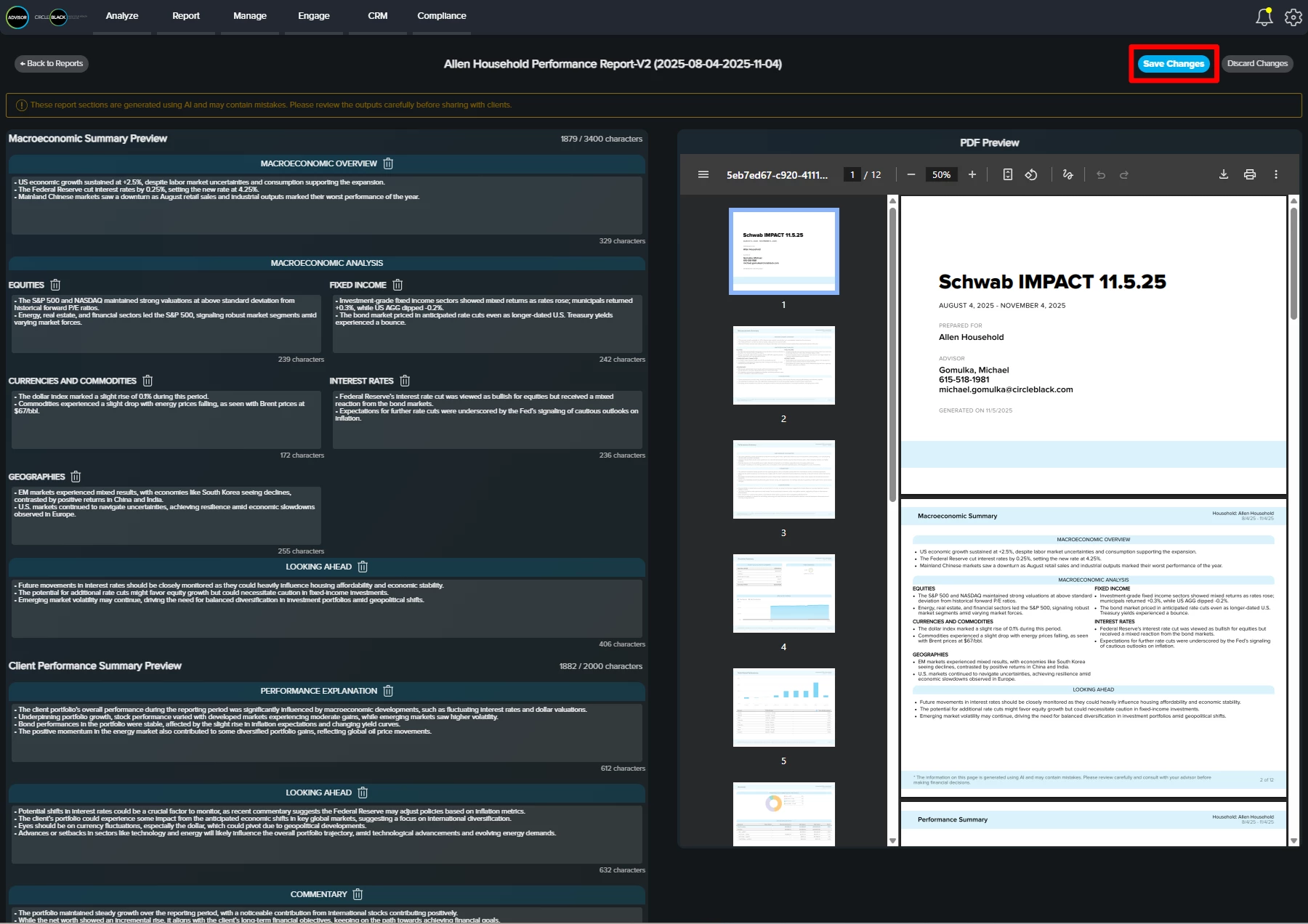Delete the macroeconomic Looking Ahead section
The width and height of the screenshot is (1308, 924).
363,567
